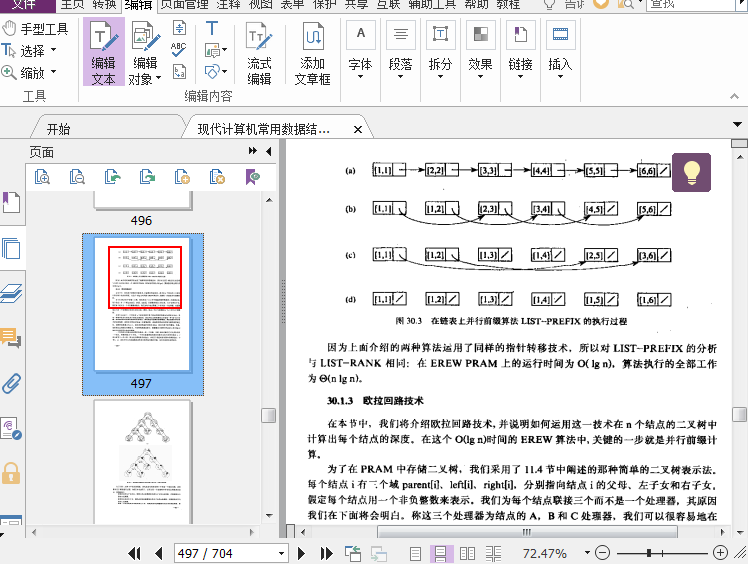The width and height of the screenshot is (748, 564).
Task: Click the zoom in page thumbnails icon
Action: coord(42,177)
